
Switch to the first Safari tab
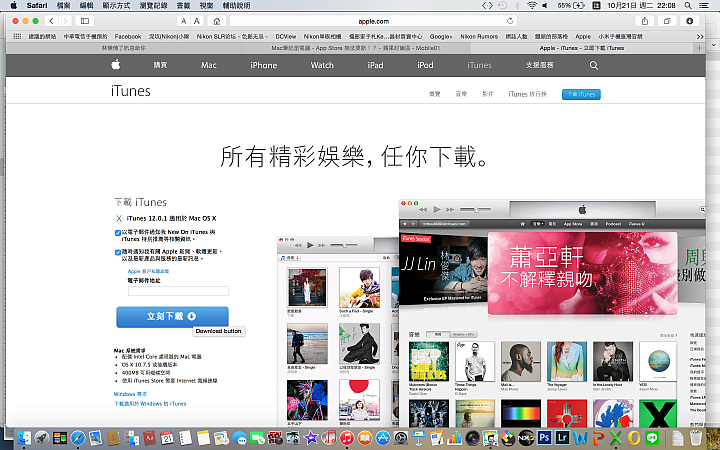[124, 48]
